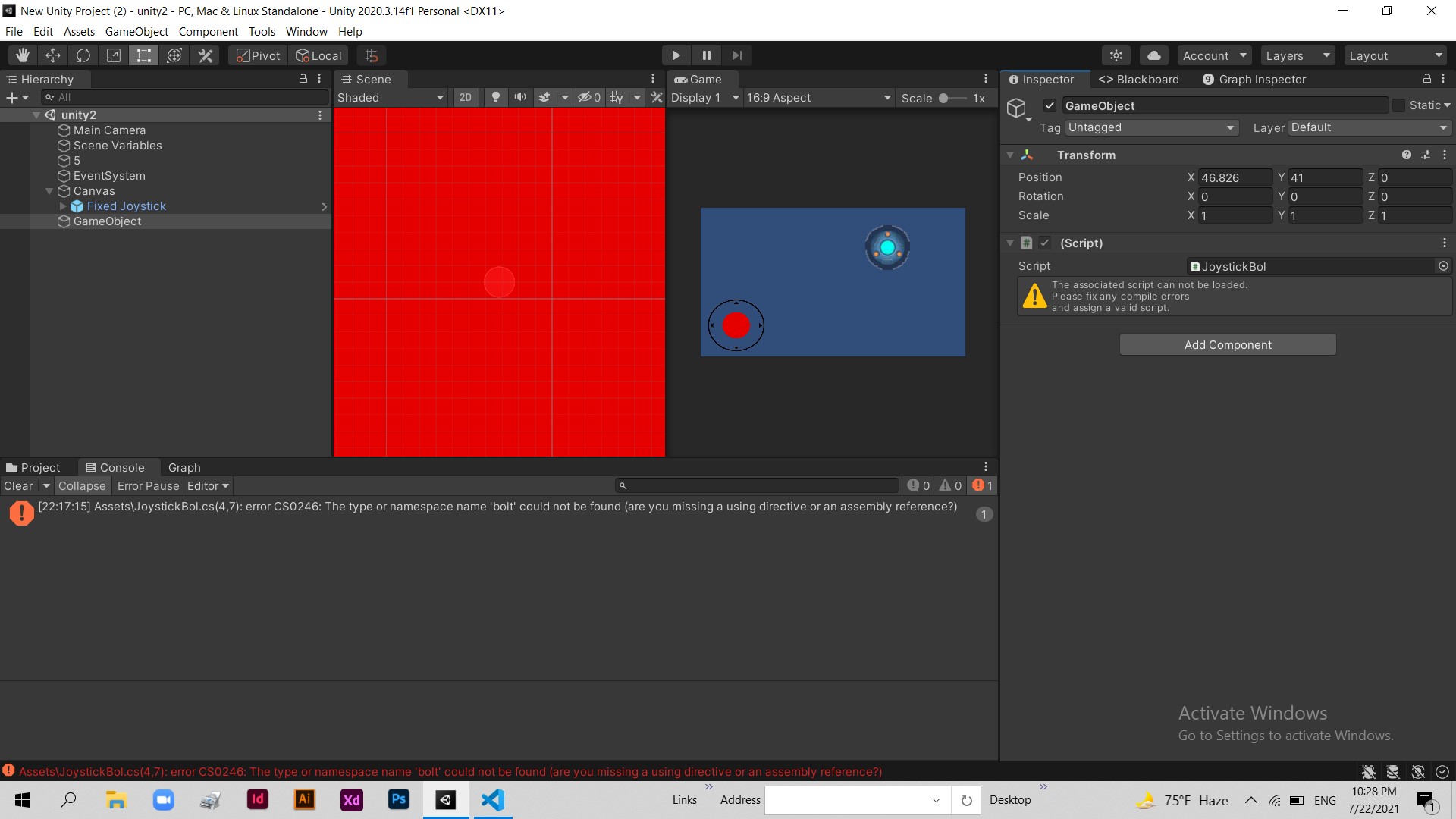Adjust the Game view Scale slider
Viewport: 1456px width, 819px height.
[x=952, y=99]
